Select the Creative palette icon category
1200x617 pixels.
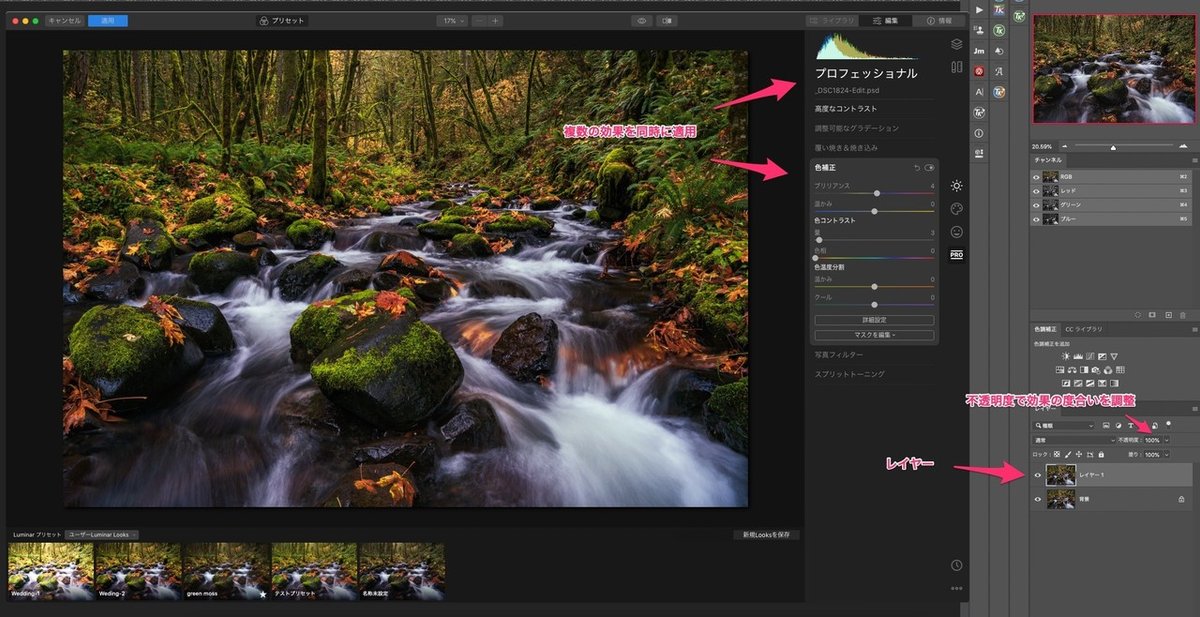coord(956,209)
